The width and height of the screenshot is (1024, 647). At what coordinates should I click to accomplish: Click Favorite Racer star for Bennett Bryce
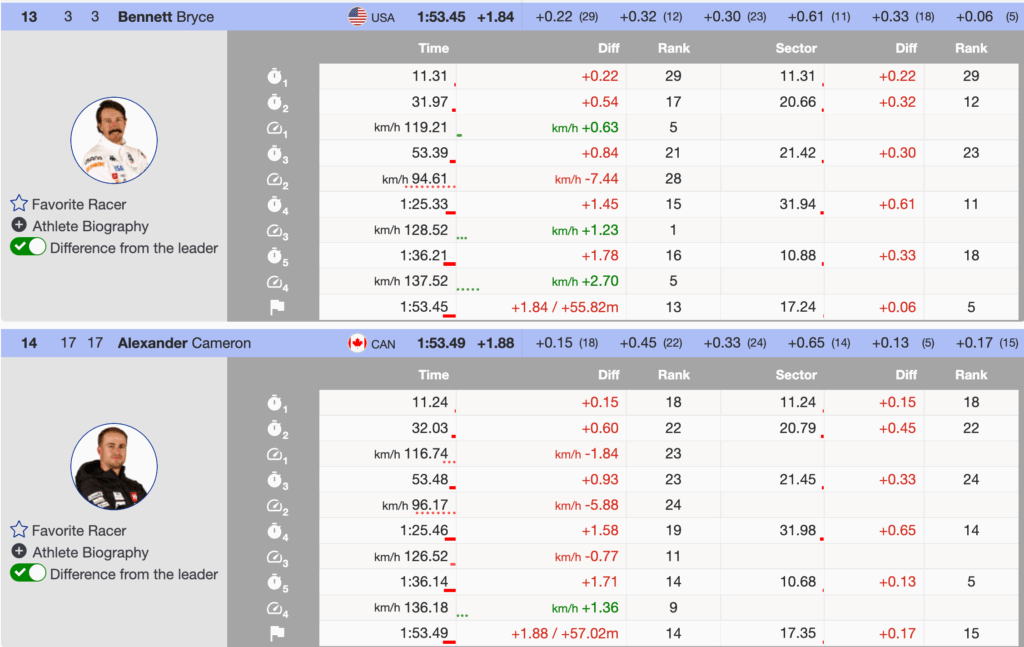click(19, 204)
